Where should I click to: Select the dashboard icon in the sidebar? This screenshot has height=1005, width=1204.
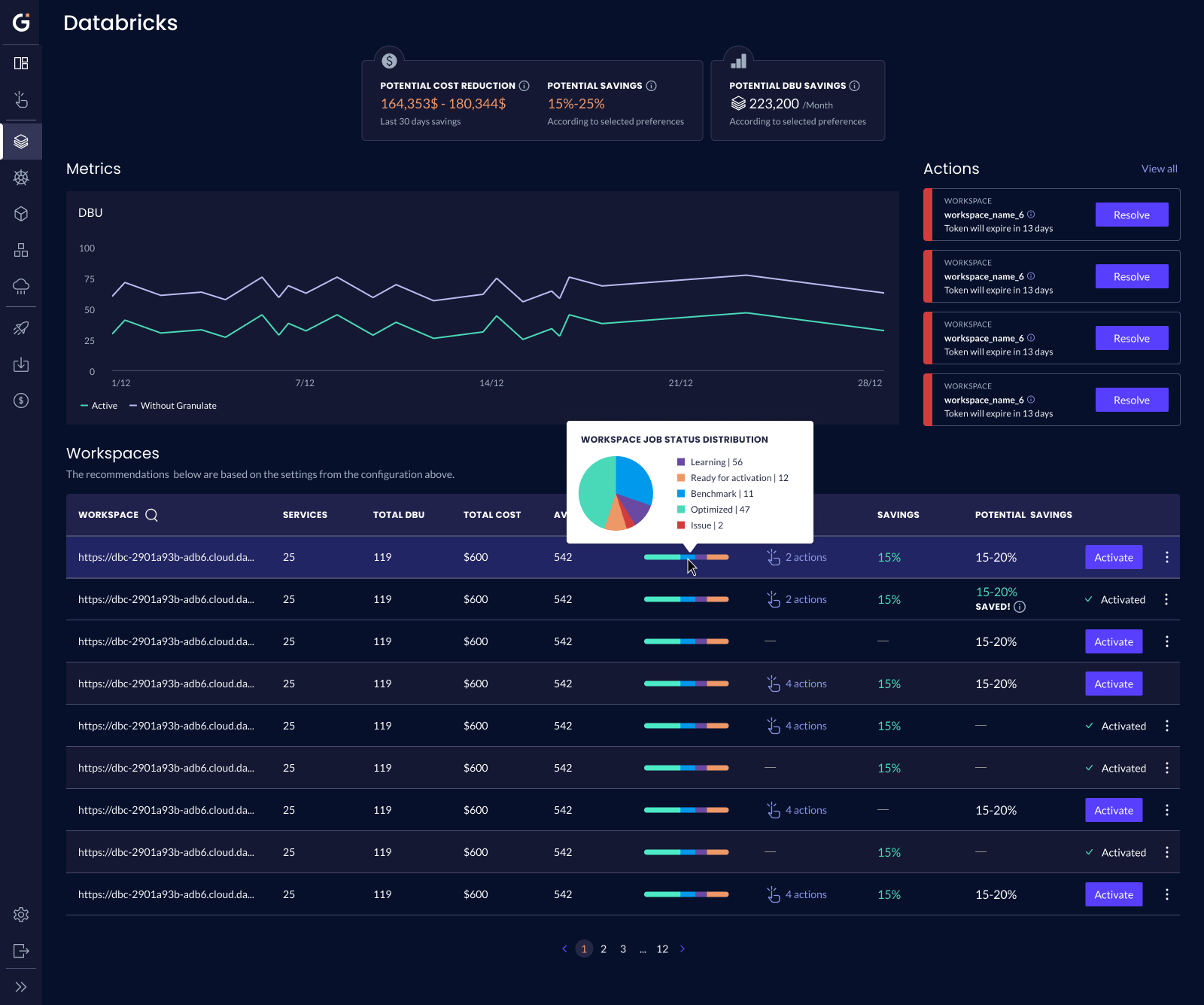pyautogui.click(x=21, y=62)
